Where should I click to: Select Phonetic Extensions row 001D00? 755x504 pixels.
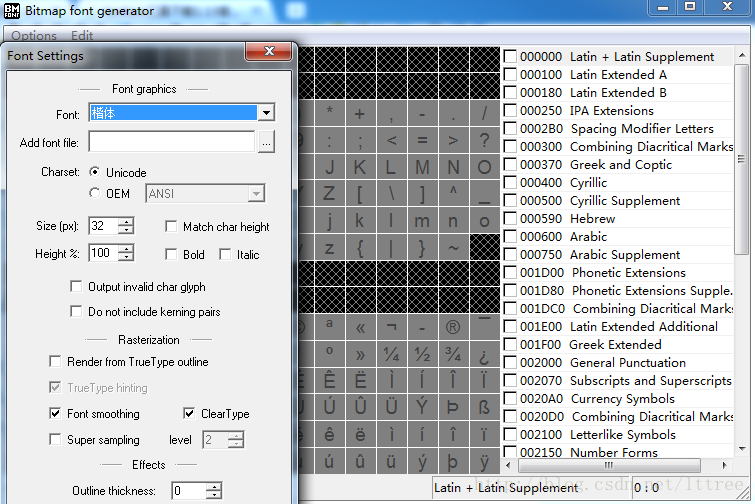coord(618,272)
